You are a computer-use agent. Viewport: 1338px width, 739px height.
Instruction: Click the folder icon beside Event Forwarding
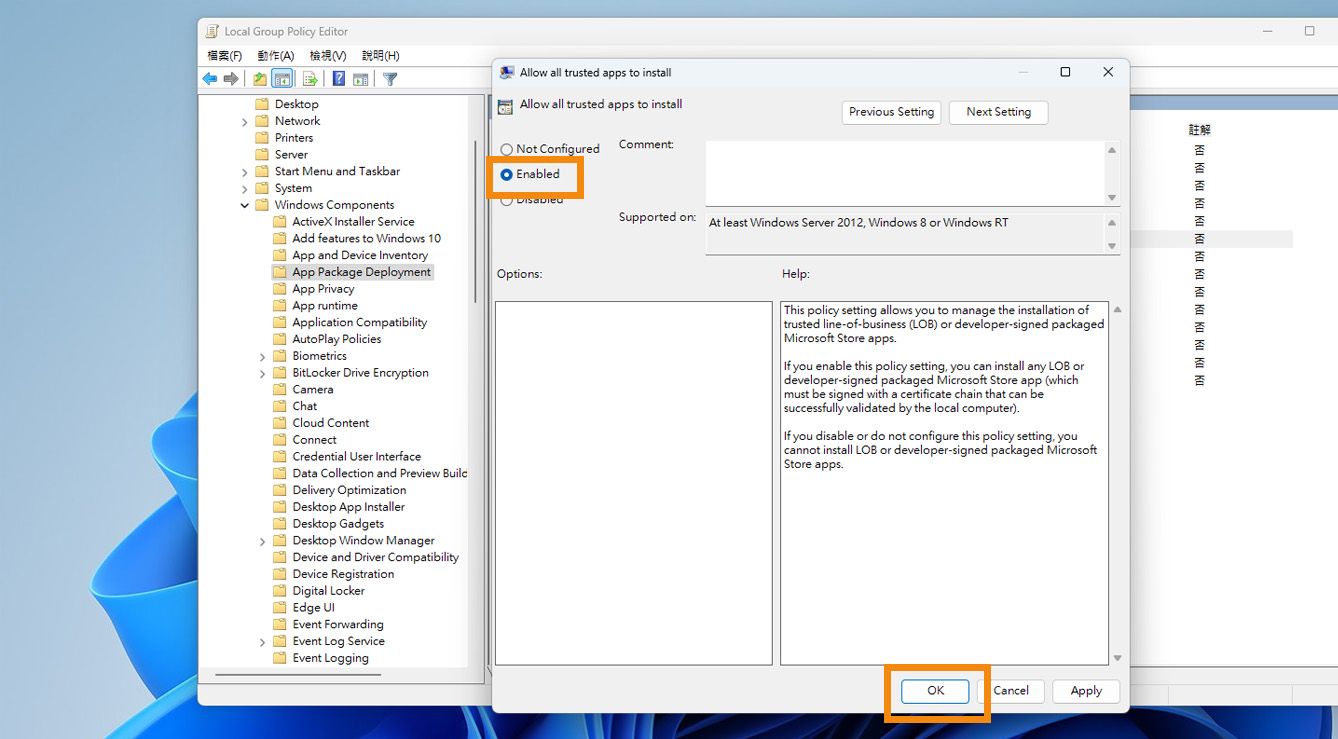(280, 625)
